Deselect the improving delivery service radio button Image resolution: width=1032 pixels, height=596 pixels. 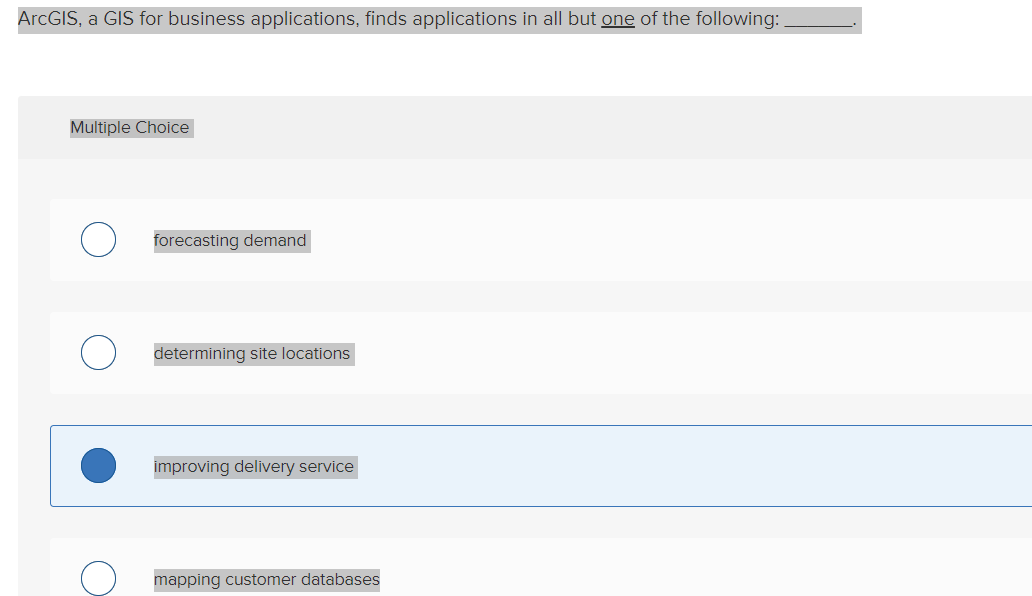[98, 465]
